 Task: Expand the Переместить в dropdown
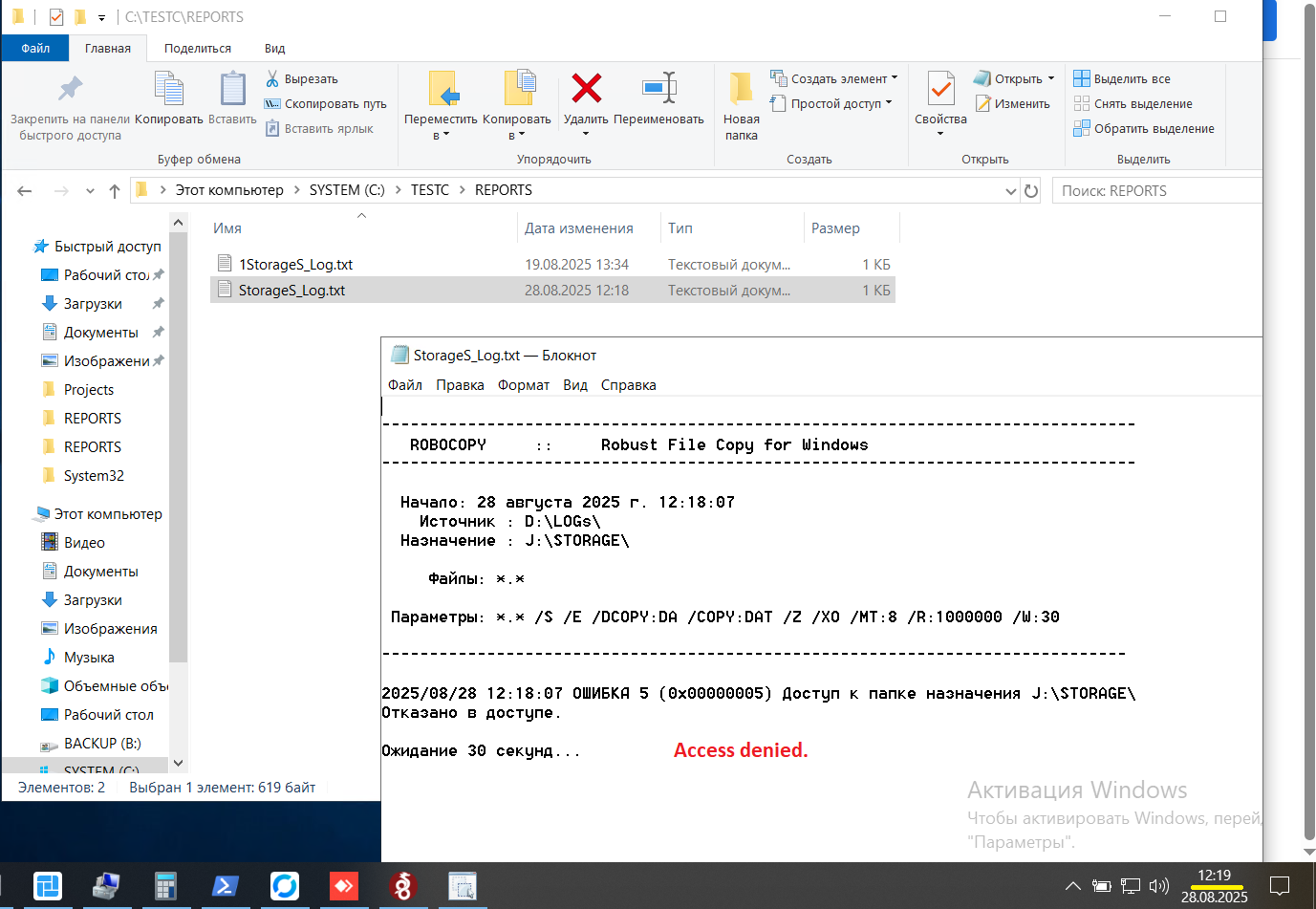pyautogui.click(x=446, y=135)
